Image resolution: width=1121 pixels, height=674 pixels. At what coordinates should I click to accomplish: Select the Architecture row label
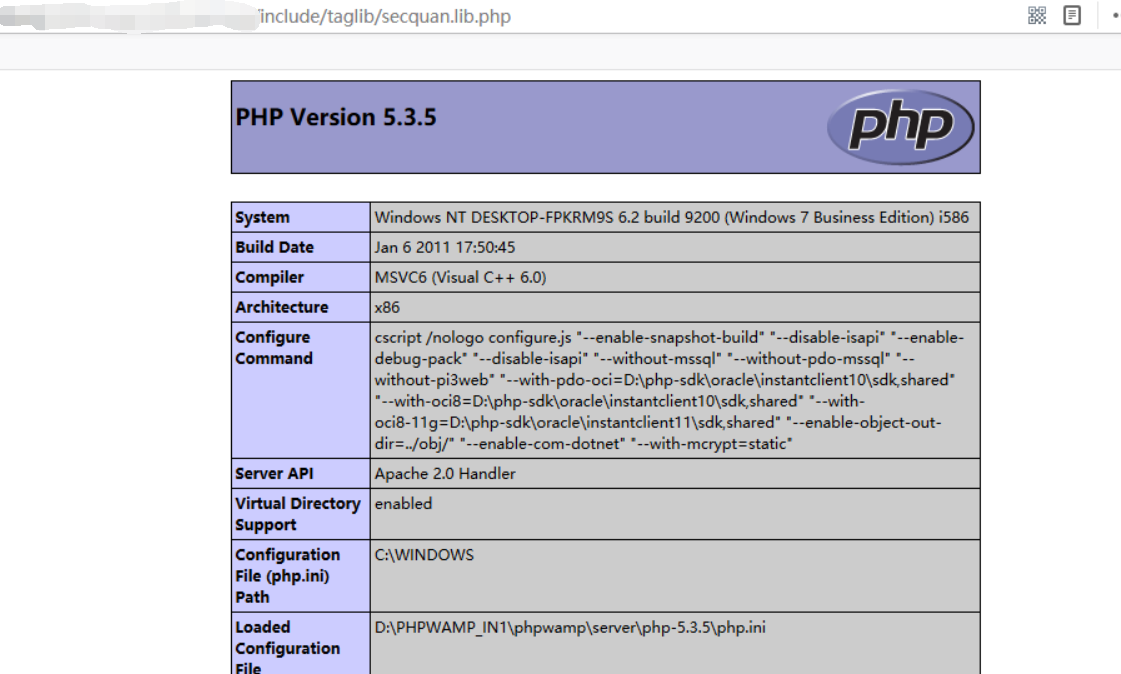pos(281,307)
